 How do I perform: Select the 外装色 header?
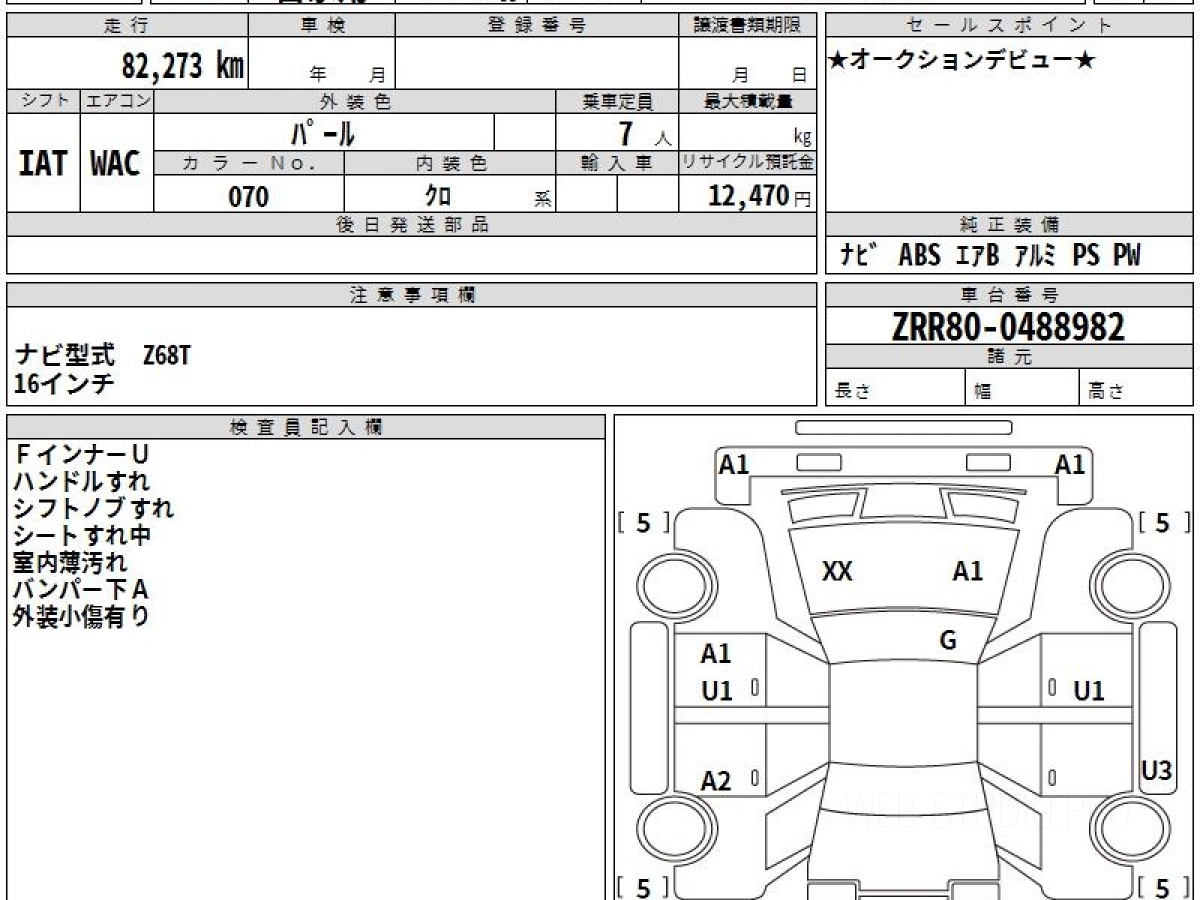click(355, 101)
